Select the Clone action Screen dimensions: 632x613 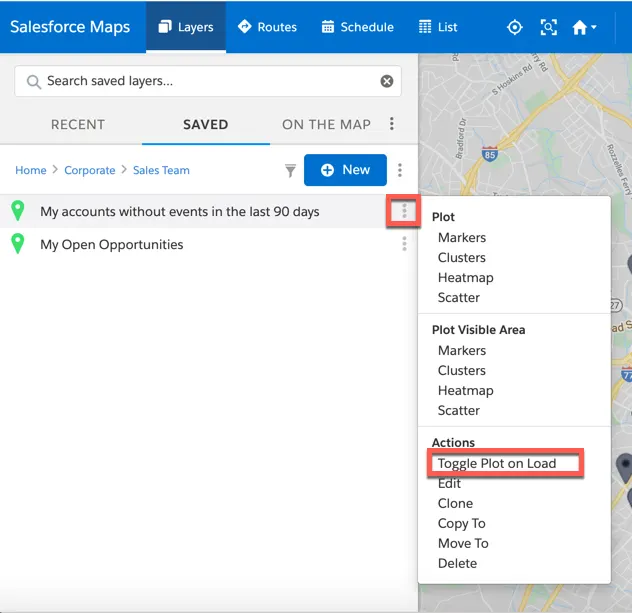click(x=455, y=504)
